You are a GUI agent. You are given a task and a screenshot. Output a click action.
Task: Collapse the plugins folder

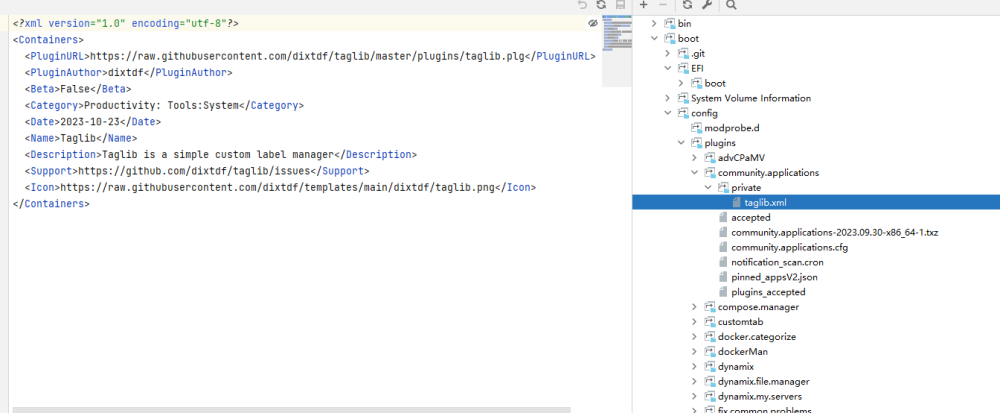[x=680, y=143]
